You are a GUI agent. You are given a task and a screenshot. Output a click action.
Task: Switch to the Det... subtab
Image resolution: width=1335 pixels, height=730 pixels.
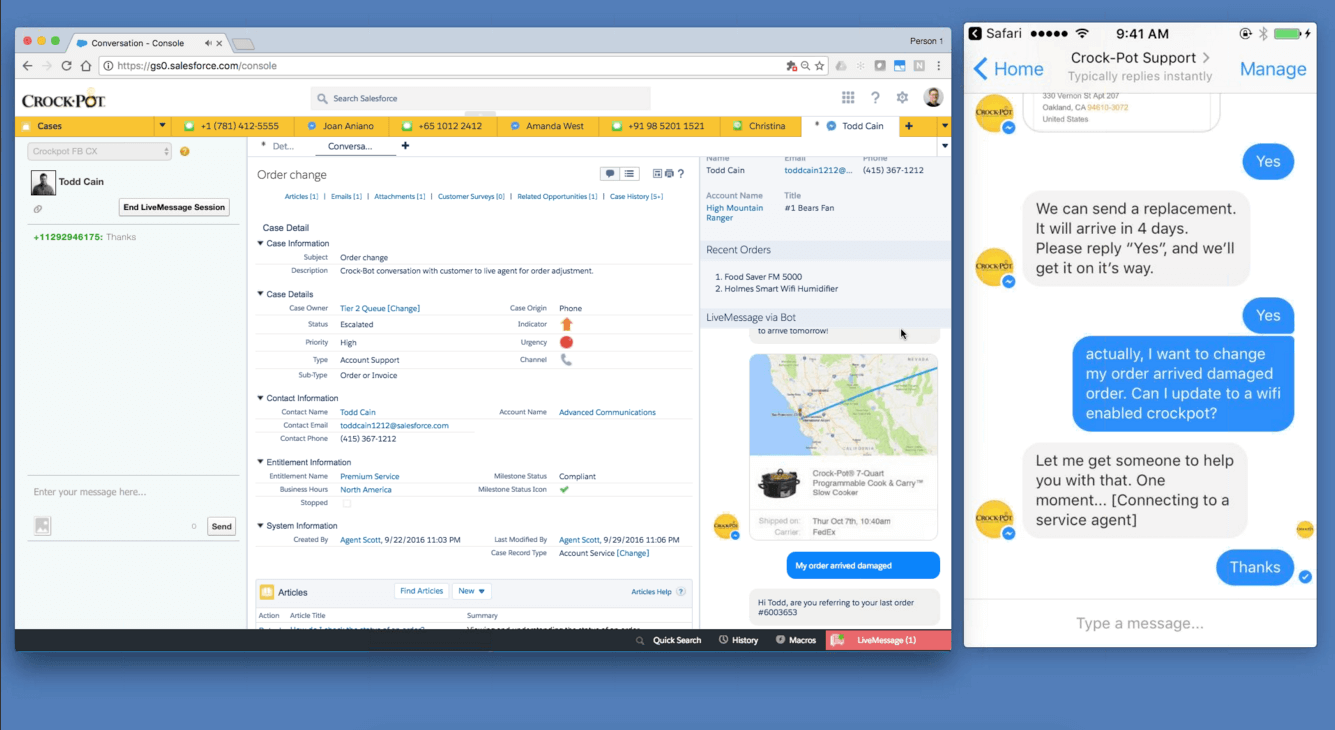(x=283, y=146)
